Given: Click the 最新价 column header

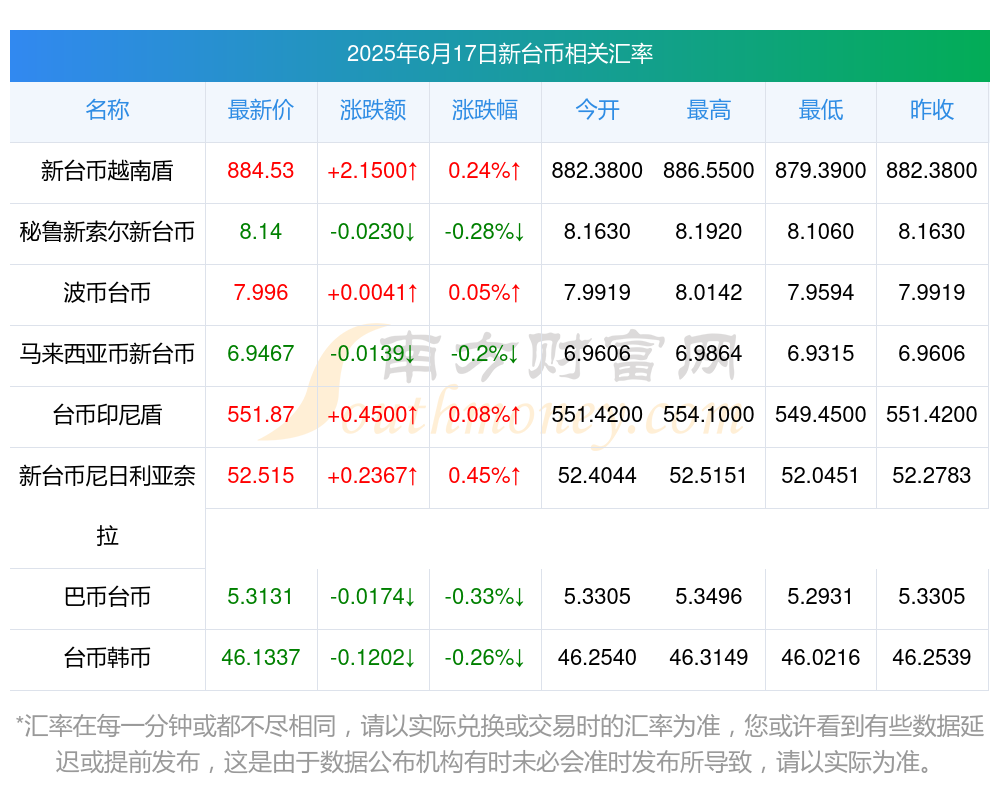Looking at the screenshot, I should click(x=261, y=110).
